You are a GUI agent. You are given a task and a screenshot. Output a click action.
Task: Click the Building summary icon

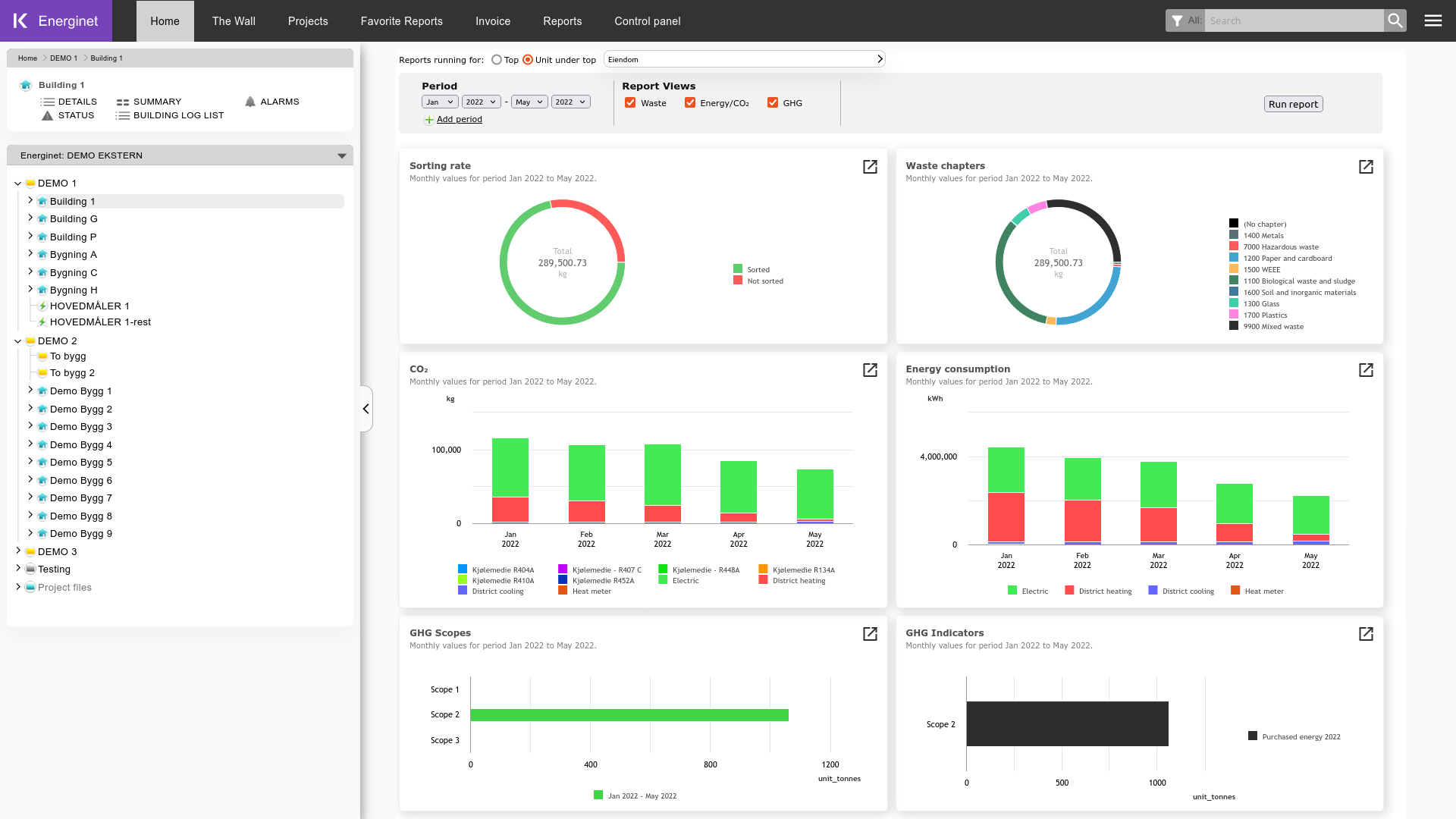click(x=122, y=101)
